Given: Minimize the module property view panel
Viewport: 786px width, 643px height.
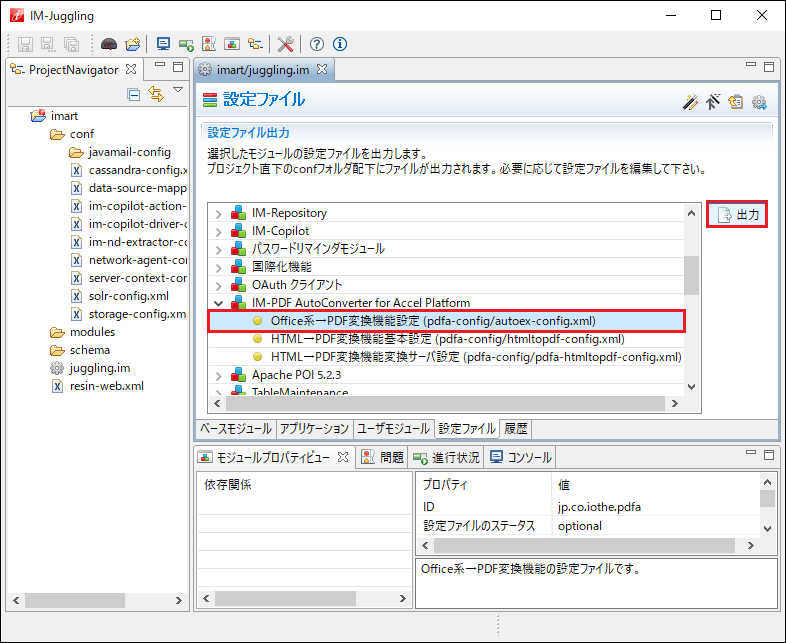Looking at the screenshot, I should [x=751, y=453].
